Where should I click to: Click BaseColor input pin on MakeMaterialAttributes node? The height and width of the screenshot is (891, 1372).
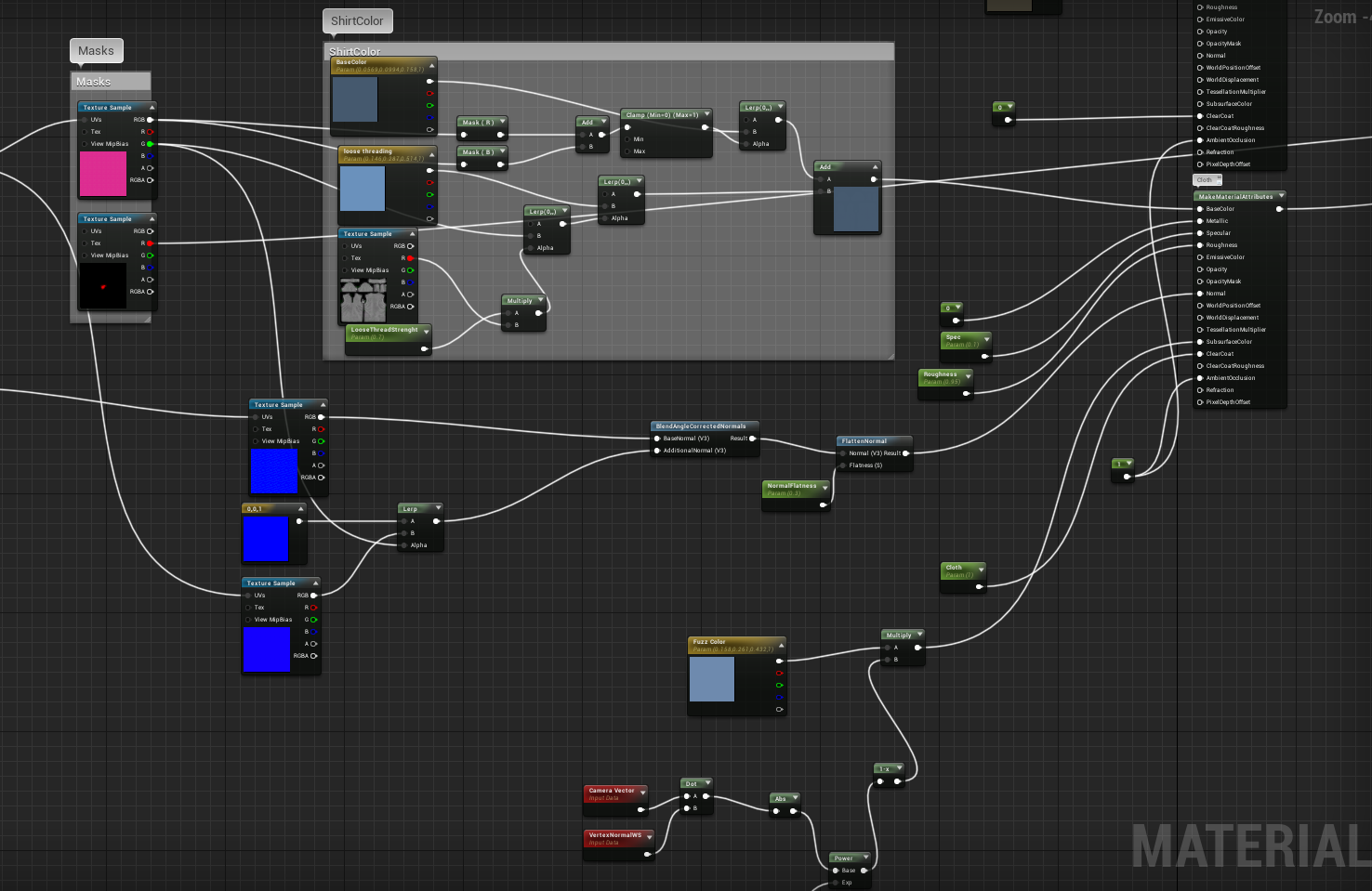pyautogui.click(x=1200, y=209)
